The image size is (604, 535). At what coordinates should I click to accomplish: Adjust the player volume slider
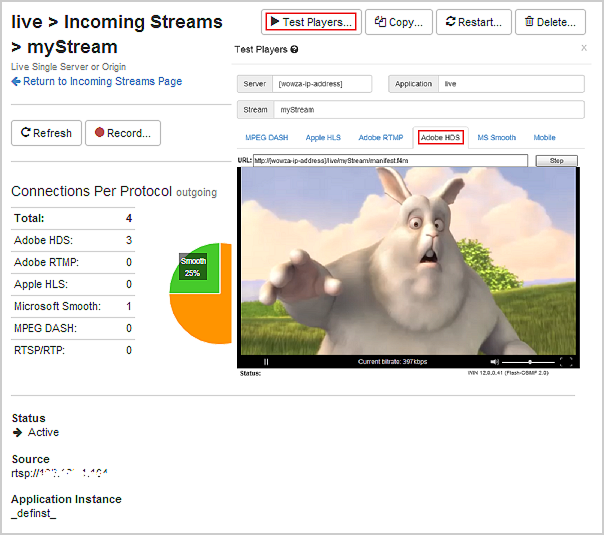pos(528,362)
